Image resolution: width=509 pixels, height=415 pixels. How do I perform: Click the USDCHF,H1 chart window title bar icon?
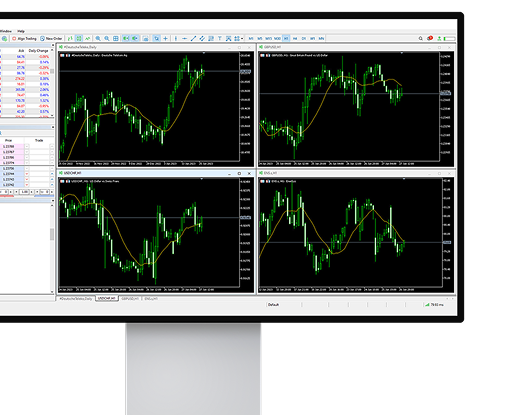click(61, 173)
